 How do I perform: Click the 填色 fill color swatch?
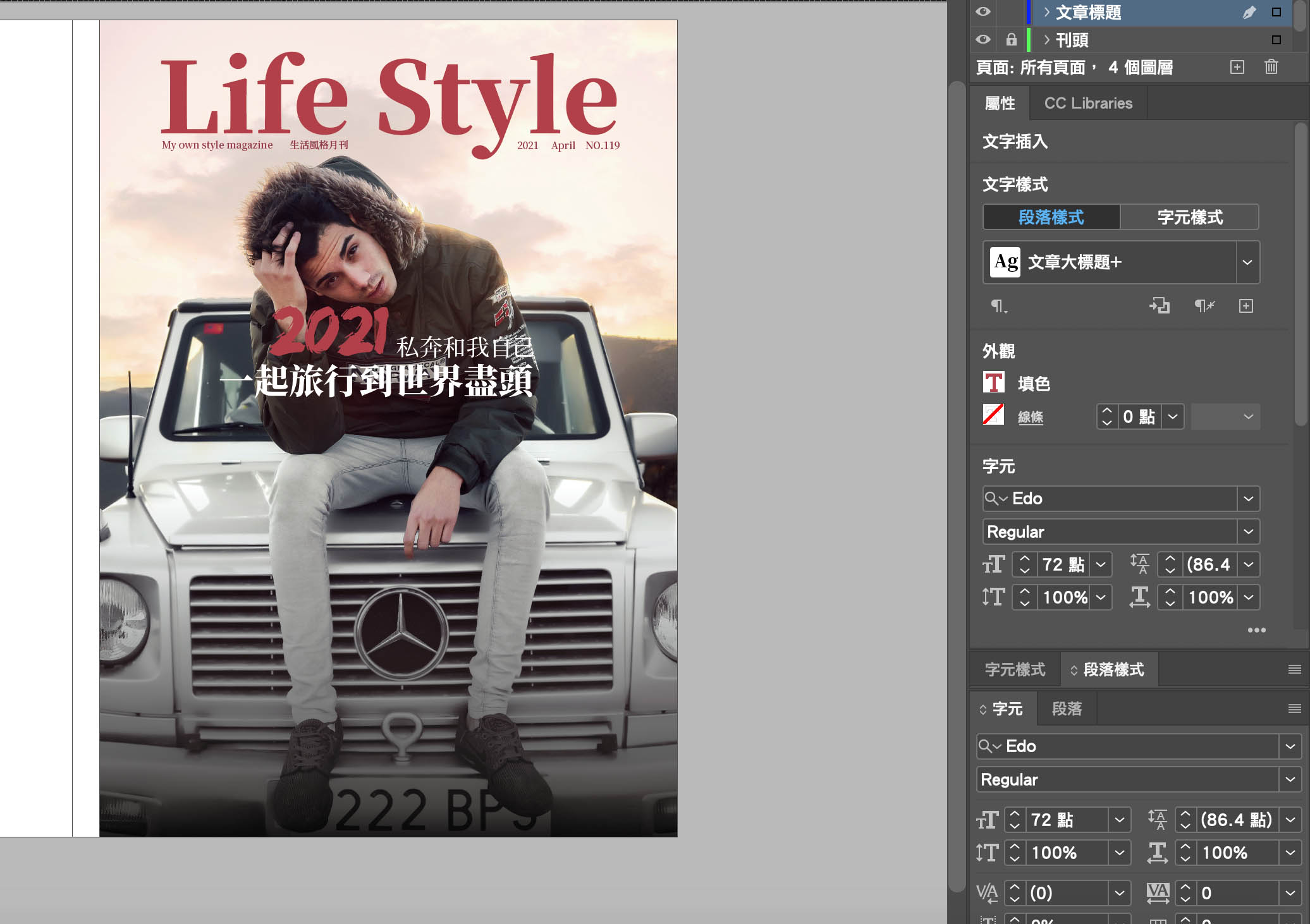pyautogui.click(x=993, y=382)
